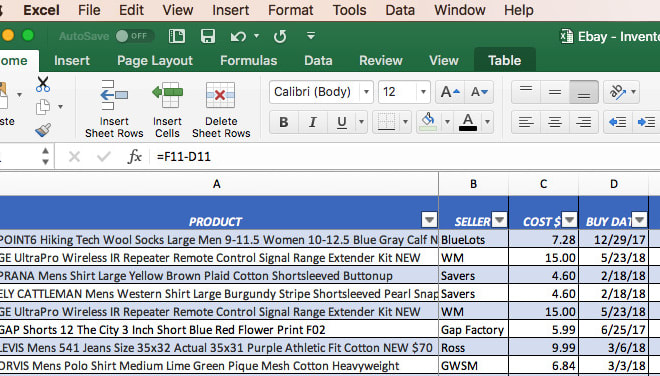Viewport: 660px width, 376px height.
Task: Open the Undo history dropdown arrow
Action: (256, 36)
